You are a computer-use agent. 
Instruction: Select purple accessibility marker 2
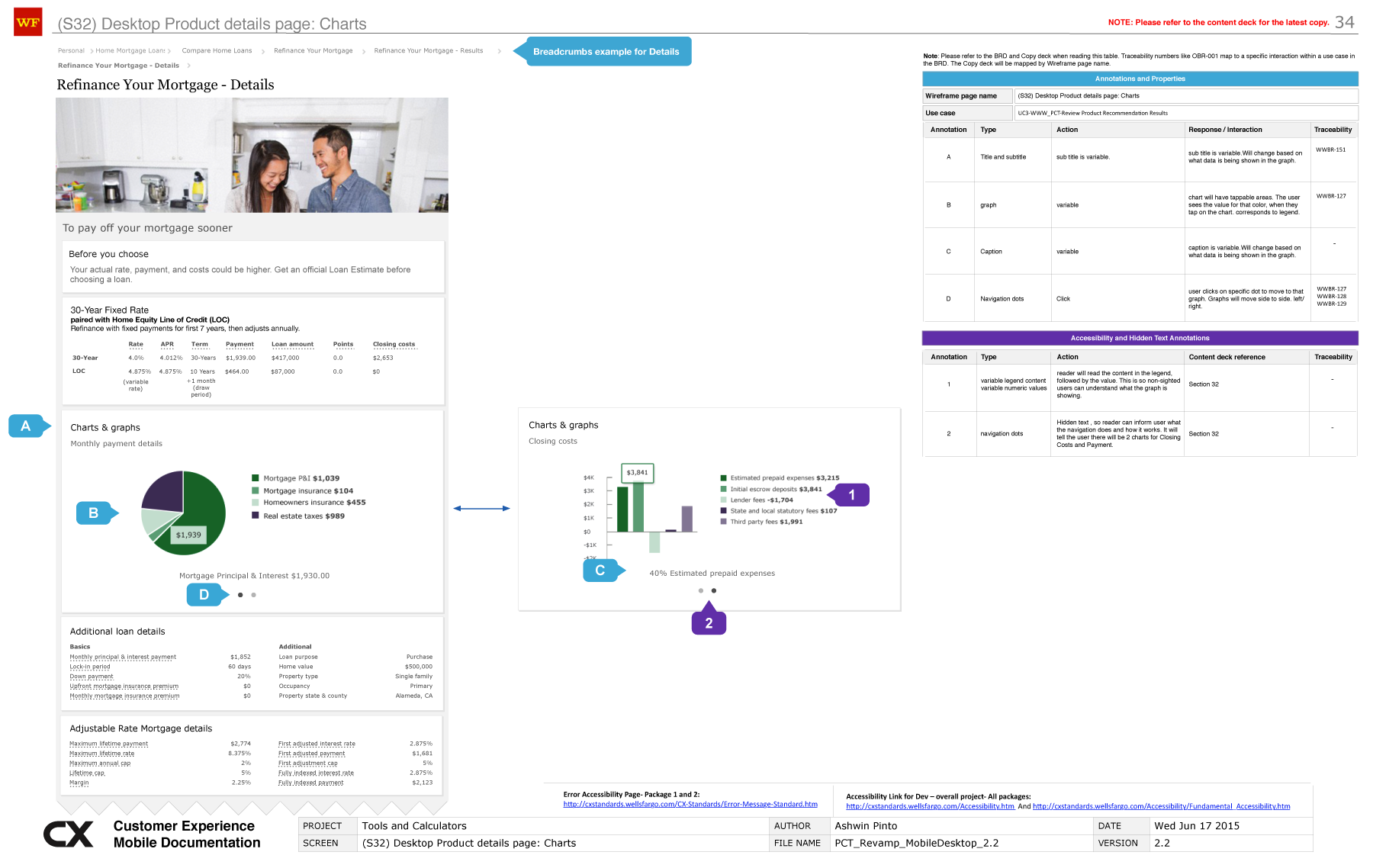[709, 622]
